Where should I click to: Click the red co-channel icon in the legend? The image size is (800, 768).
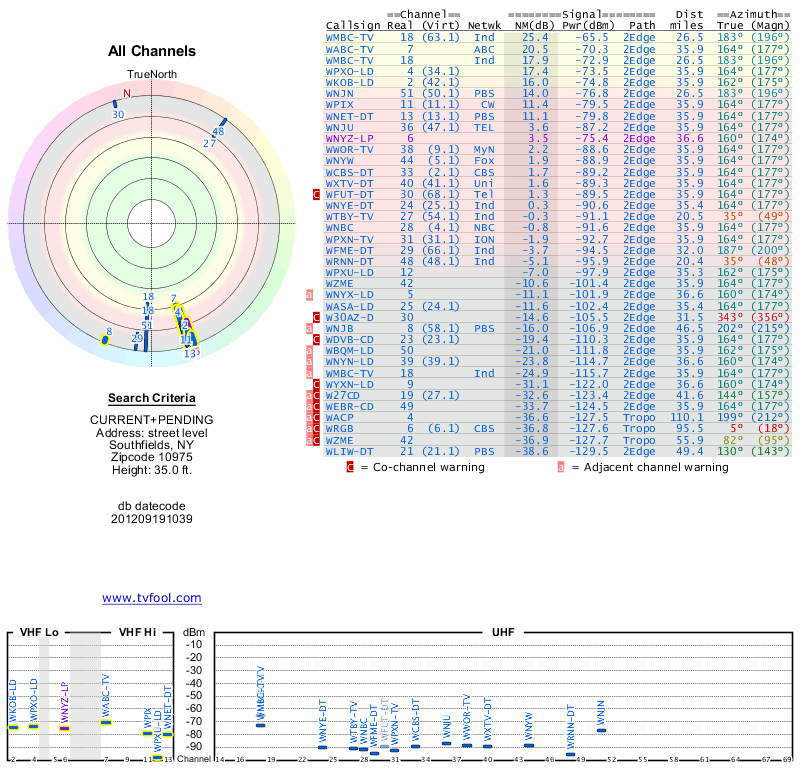pyautogui.click(x=350, y=466)
